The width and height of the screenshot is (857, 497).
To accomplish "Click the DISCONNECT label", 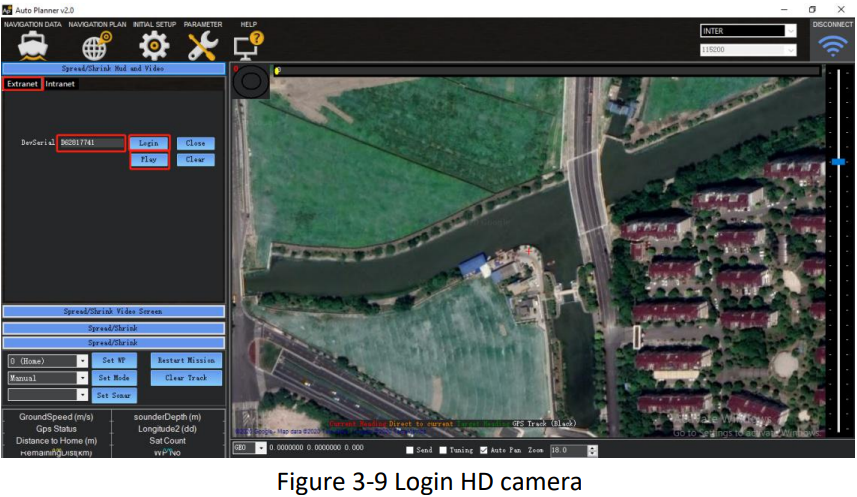I will click(832, 25).
